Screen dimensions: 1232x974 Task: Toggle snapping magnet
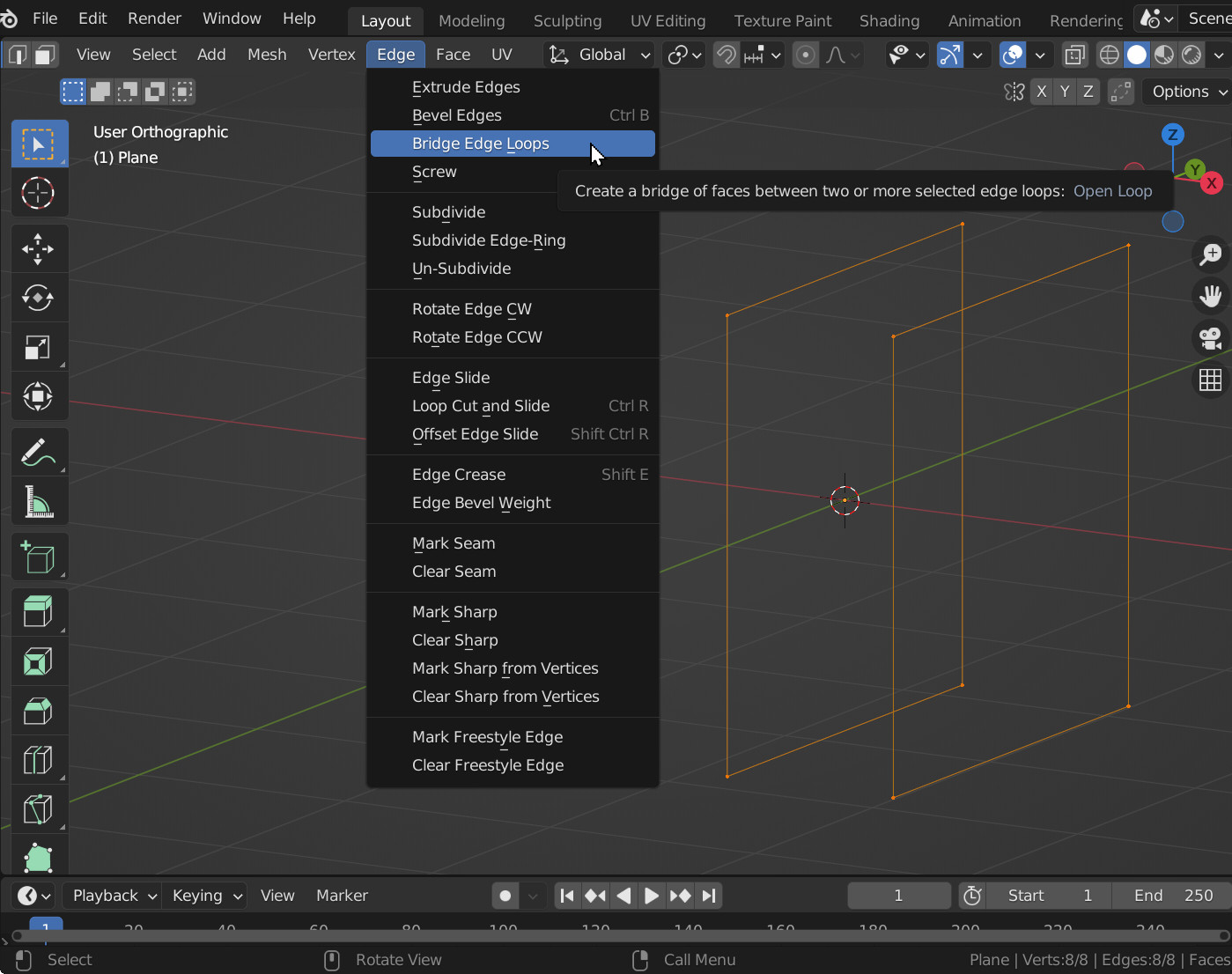click(x=726, y=55)
